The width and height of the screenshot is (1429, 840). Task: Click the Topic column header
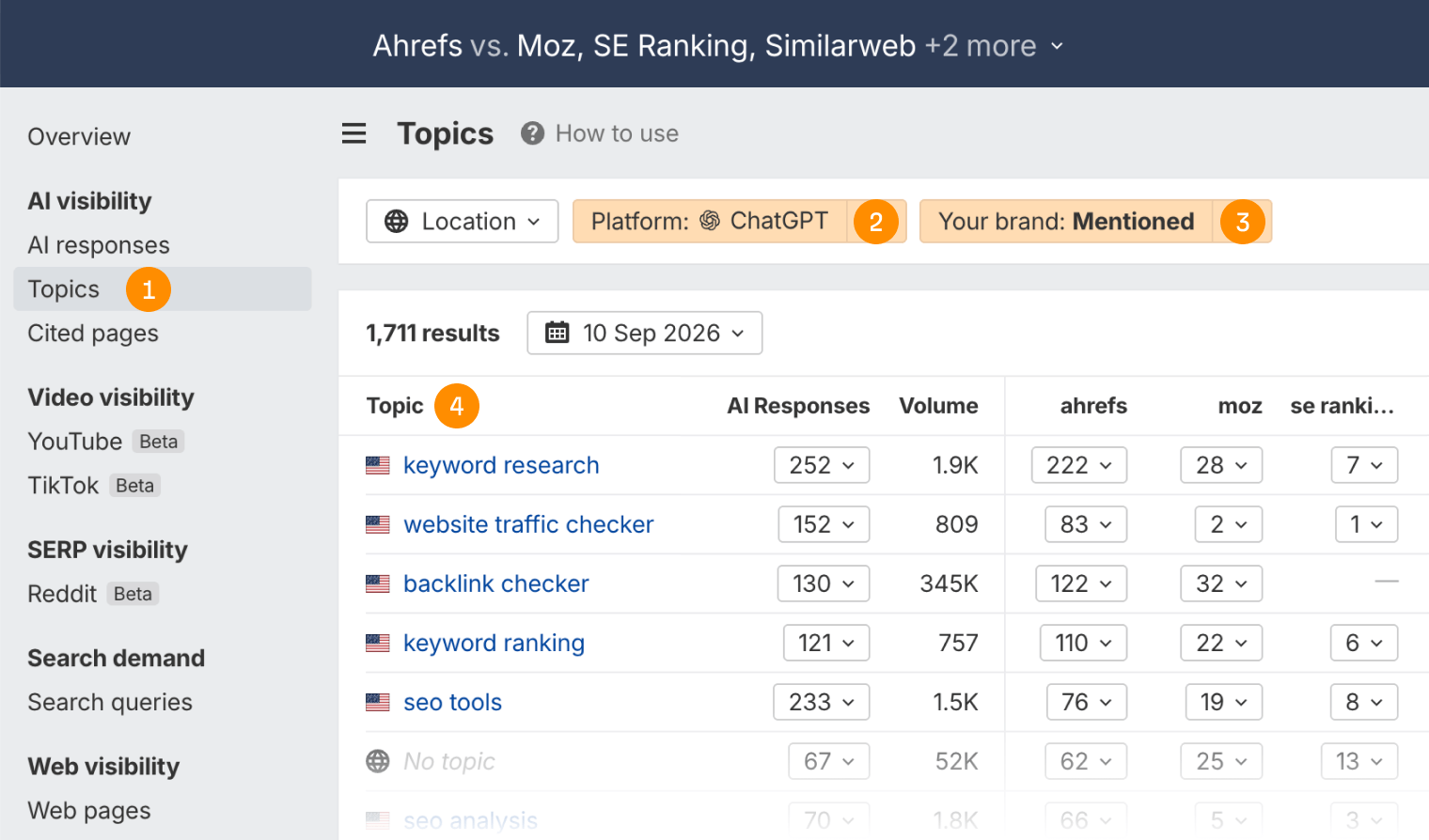tap(395, 406)
